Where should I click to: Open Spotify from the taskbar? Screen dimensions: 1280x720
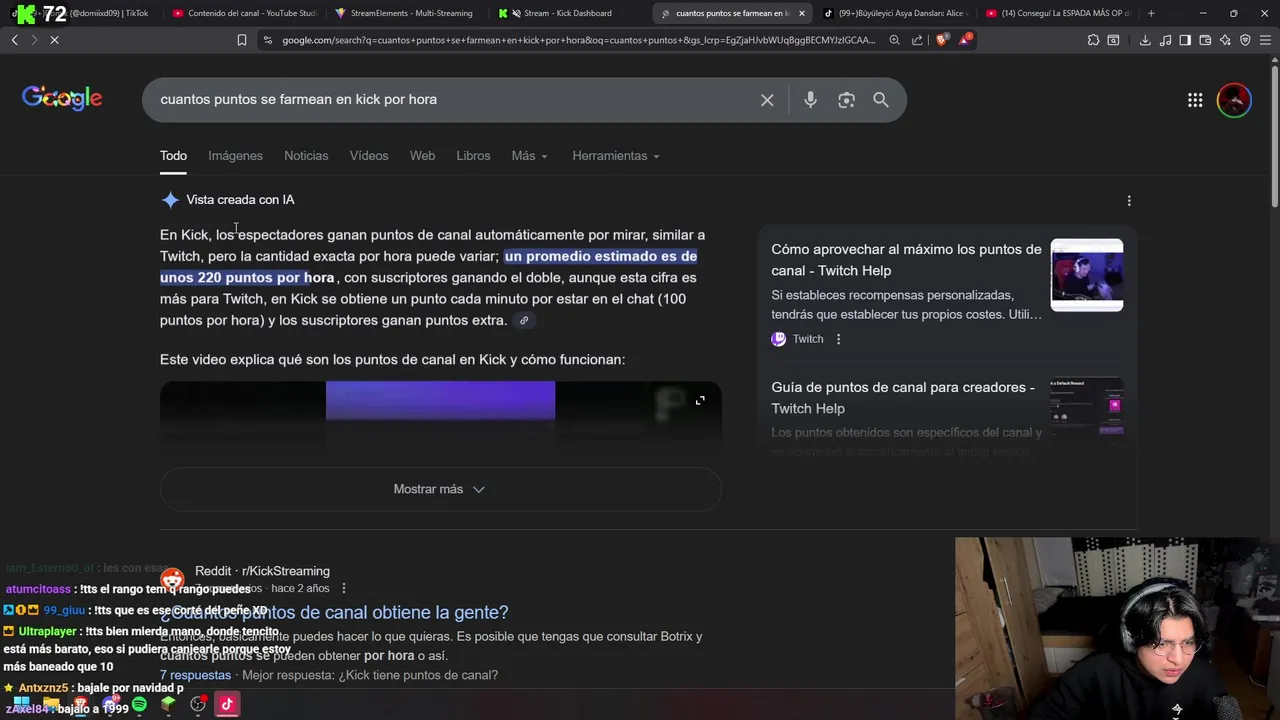139,704
